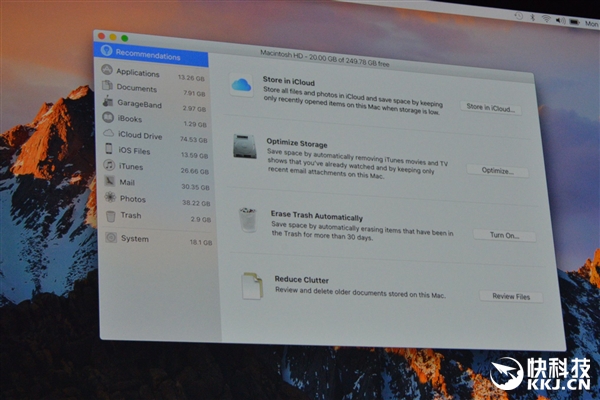Viewport: 600px width, 400px height.
Task: Click the 7.91 GB Documents size
Action: click(x=194, y=93)
